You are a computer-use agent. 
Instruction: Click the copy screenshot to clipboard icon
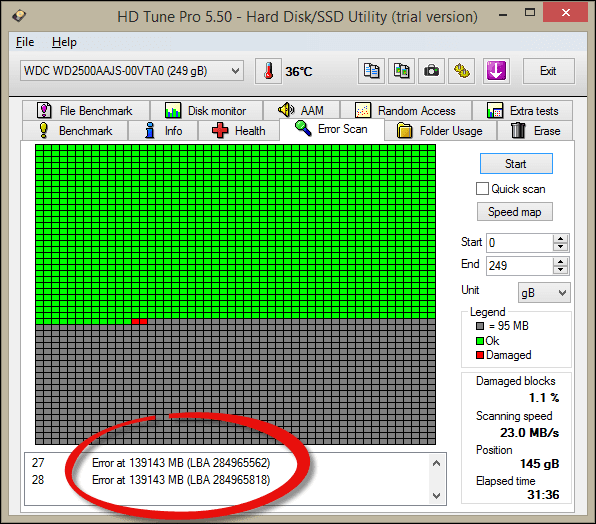click(x=401, y=71)
